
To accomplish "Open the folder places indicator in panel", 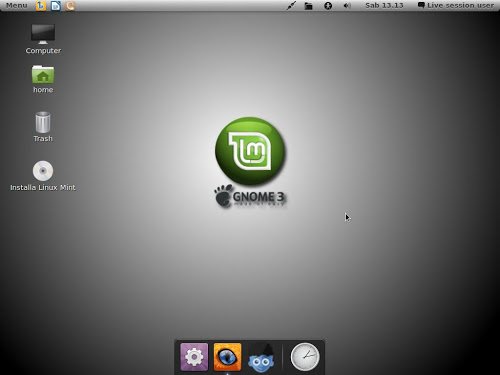I will pyautogui.click(x=309, y=6).
